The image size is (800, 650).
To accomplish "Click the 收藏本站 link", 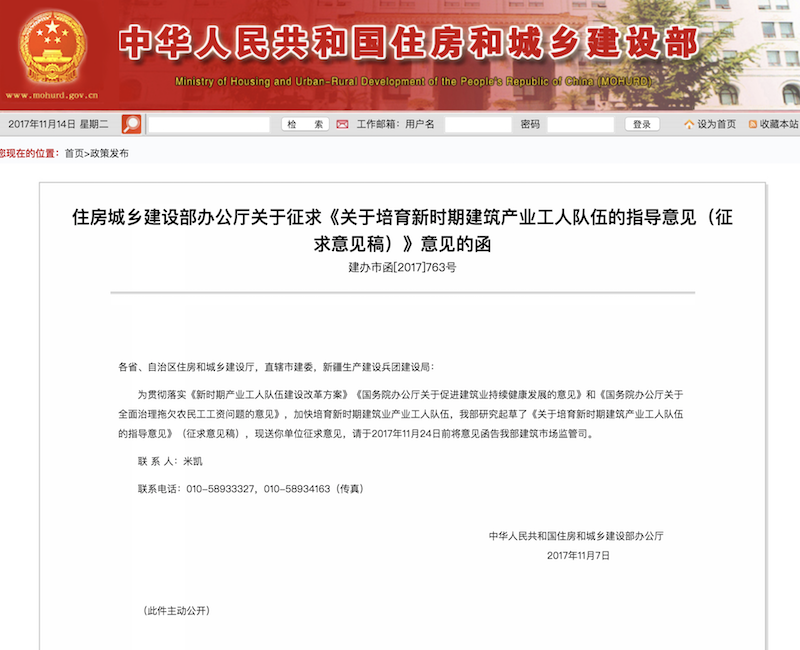I will 779,124.
